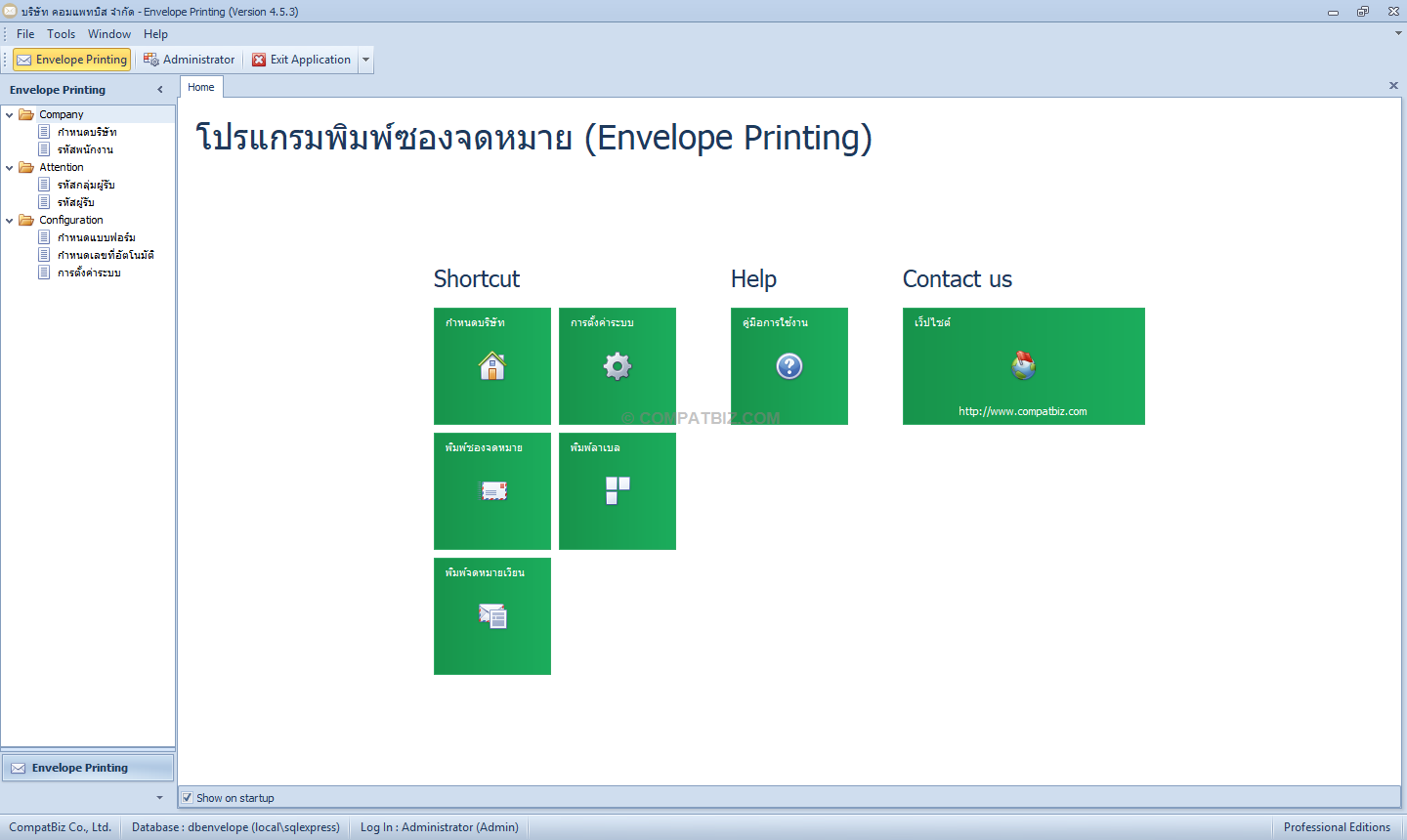Click the label printing squares icon

coord(618,491)
